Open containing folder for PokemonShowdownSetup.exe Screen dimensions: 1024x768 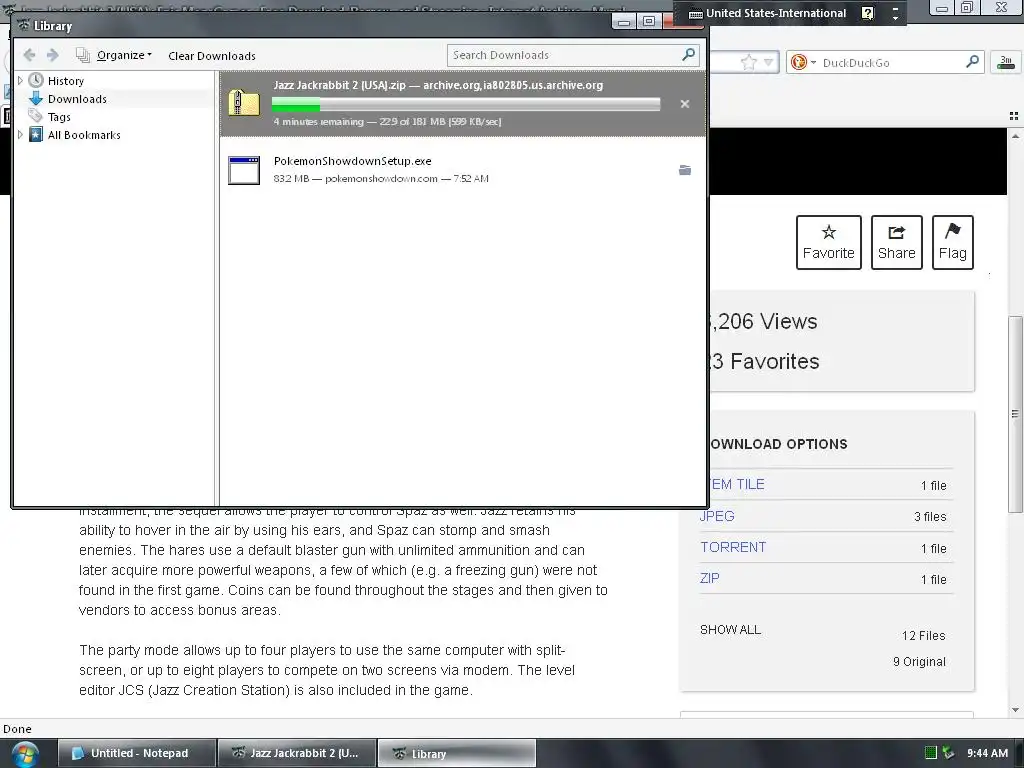[684, 170]
